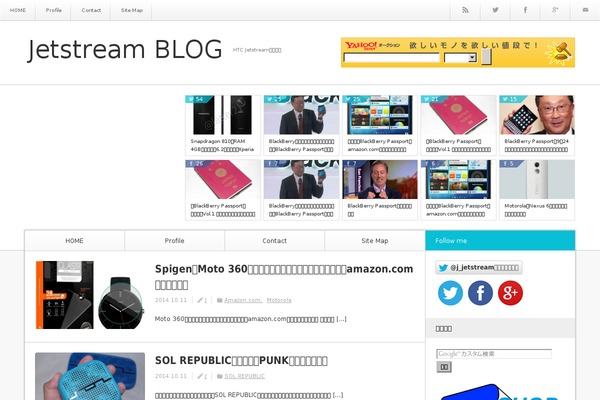Click the Facebook icon in top bar
Viewport: 600px width, 400px height.
coord(525,10)
